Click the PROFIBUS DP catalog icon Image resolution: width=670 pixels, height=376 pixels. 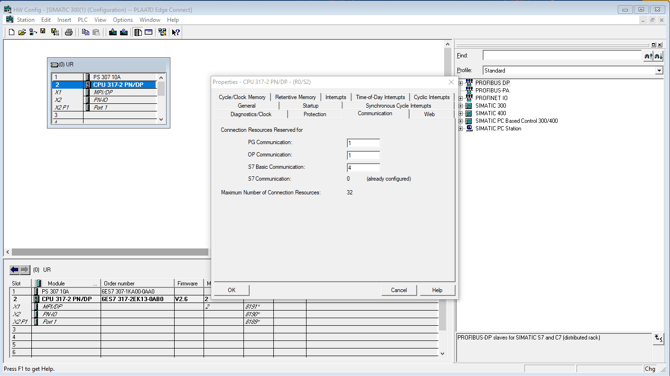(x=469, y=82)
